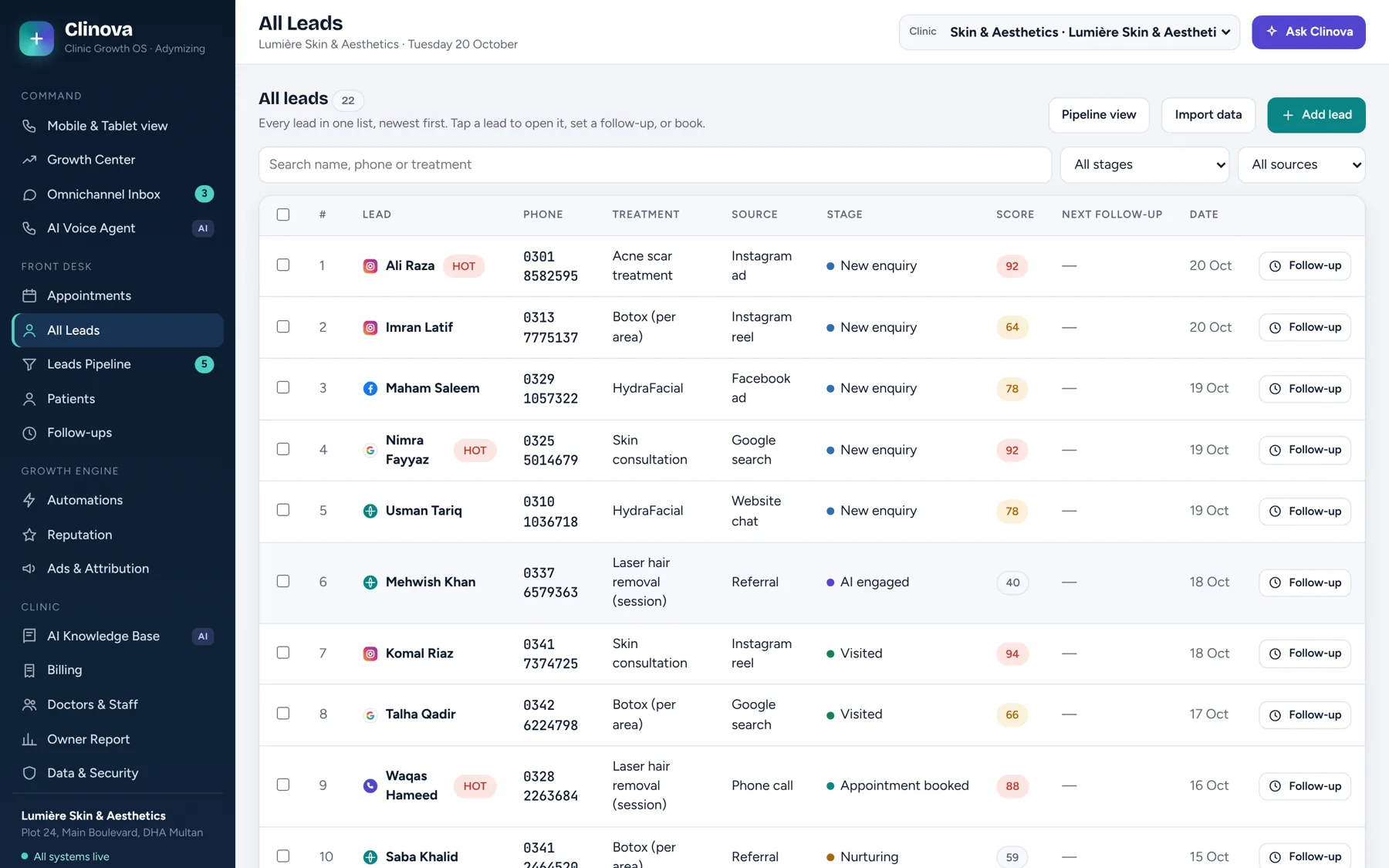Click the Appointments calendar icon

tap(29, 296)
